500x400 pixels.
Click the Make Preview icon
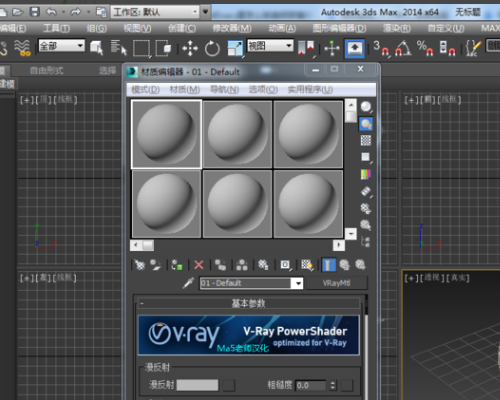tap(366, 191)
